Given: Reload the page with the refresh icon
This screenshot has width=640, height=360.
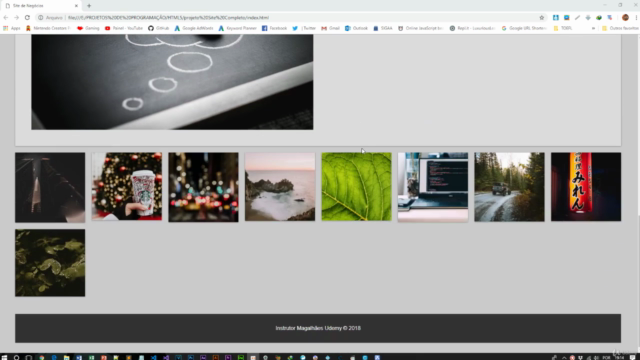Looking at the screenshot, I should [x=27, y=18].
